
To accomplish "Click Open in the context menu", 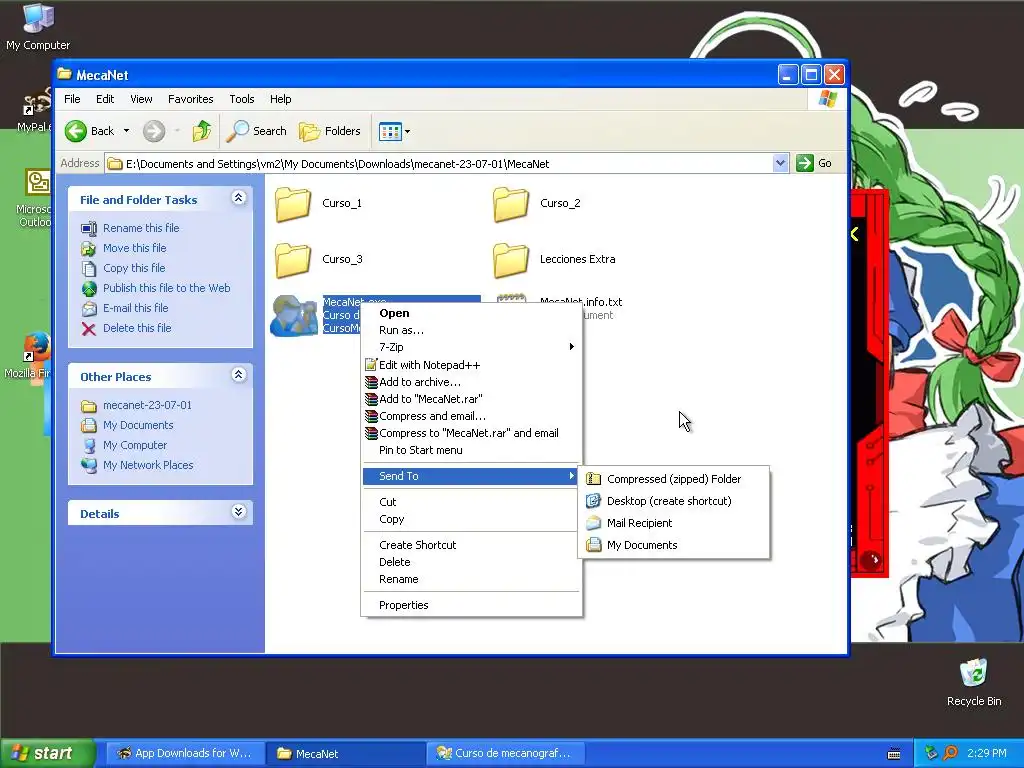I will [x=471, y=313].
